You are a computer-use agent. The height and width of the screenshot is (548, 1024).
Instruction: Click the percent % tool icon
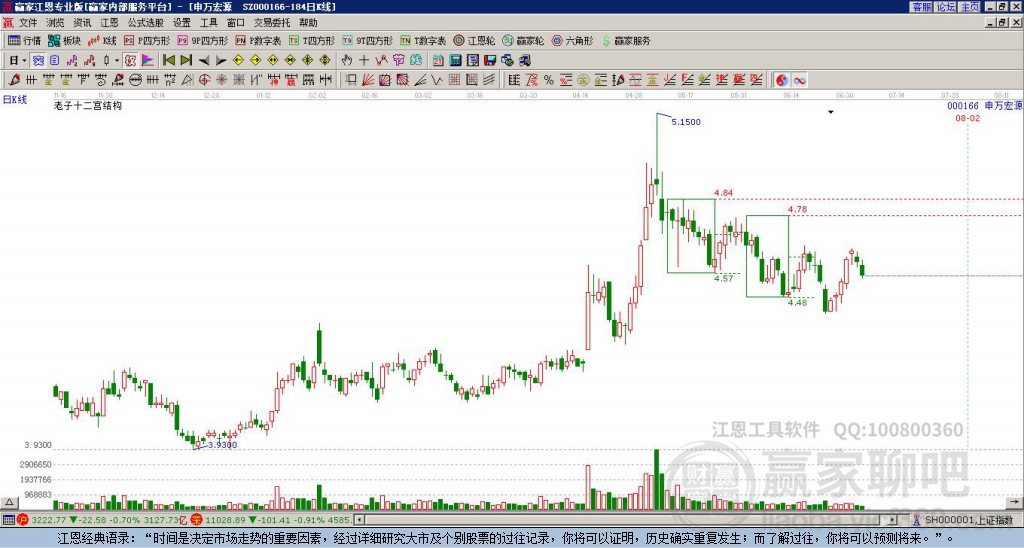pyautogui.click(x=549, y=80)
